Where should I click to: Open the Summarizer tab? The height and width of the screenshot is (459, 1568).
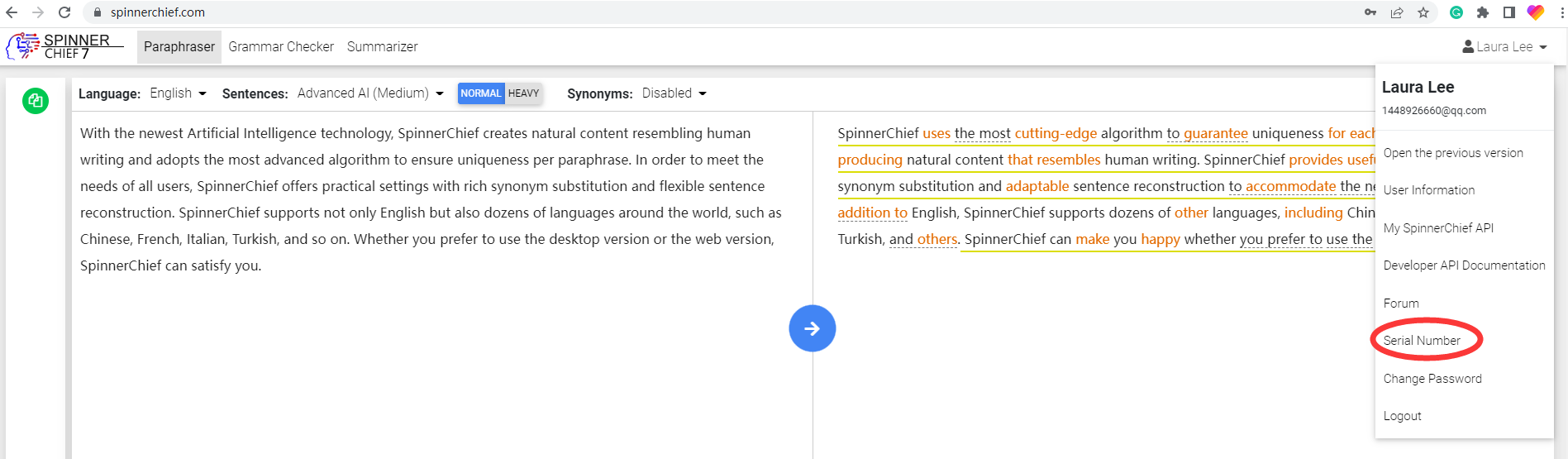(x=382, y=47)
